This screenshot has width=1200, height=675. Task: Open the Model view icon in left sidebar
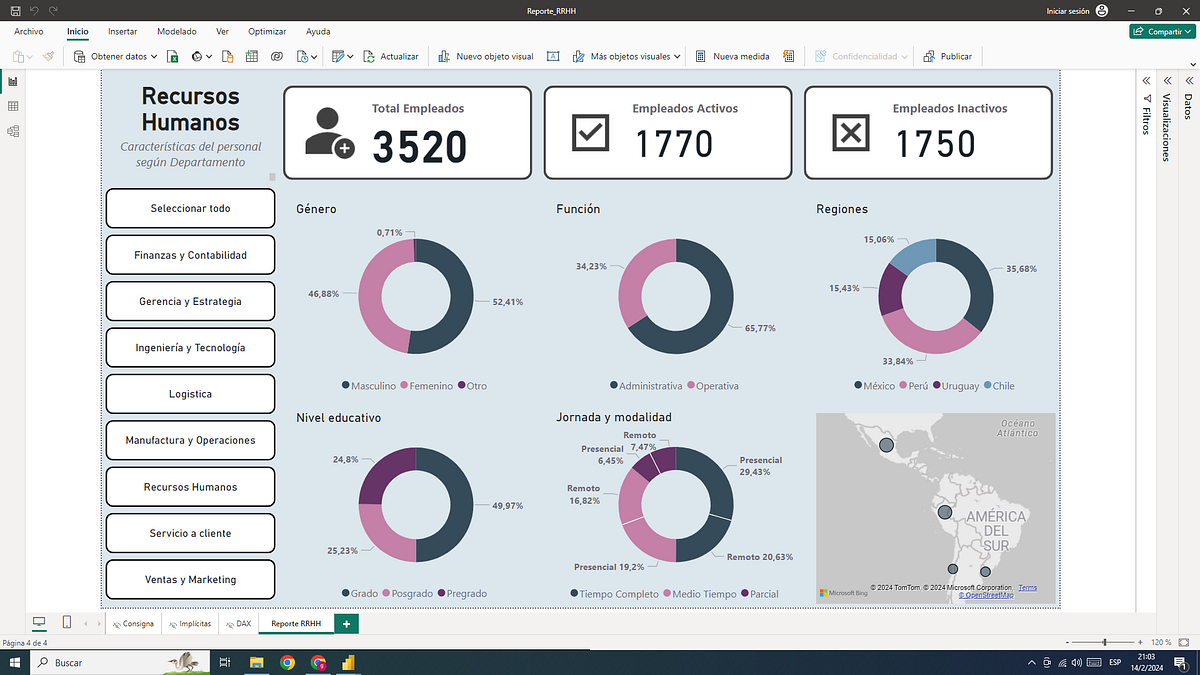[13, 130]
